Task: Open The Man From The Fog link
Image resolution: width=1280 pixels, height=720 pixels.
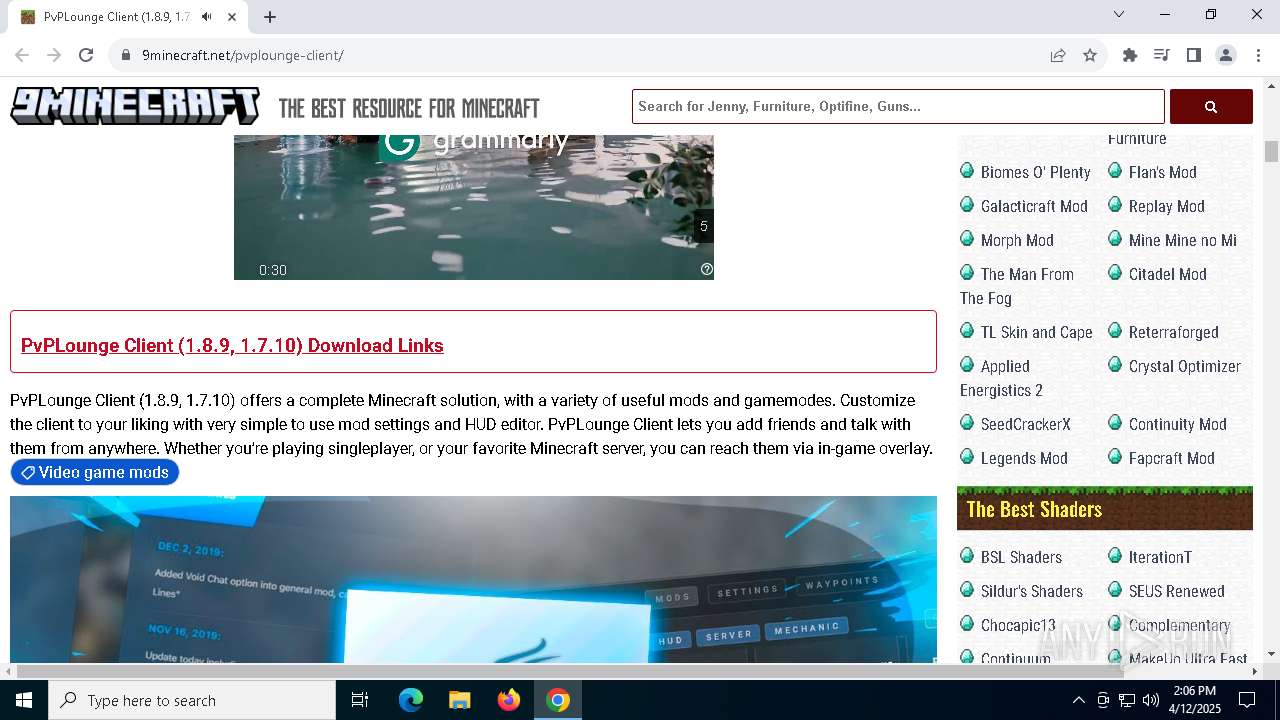Action: click(x=1017, y=286)
